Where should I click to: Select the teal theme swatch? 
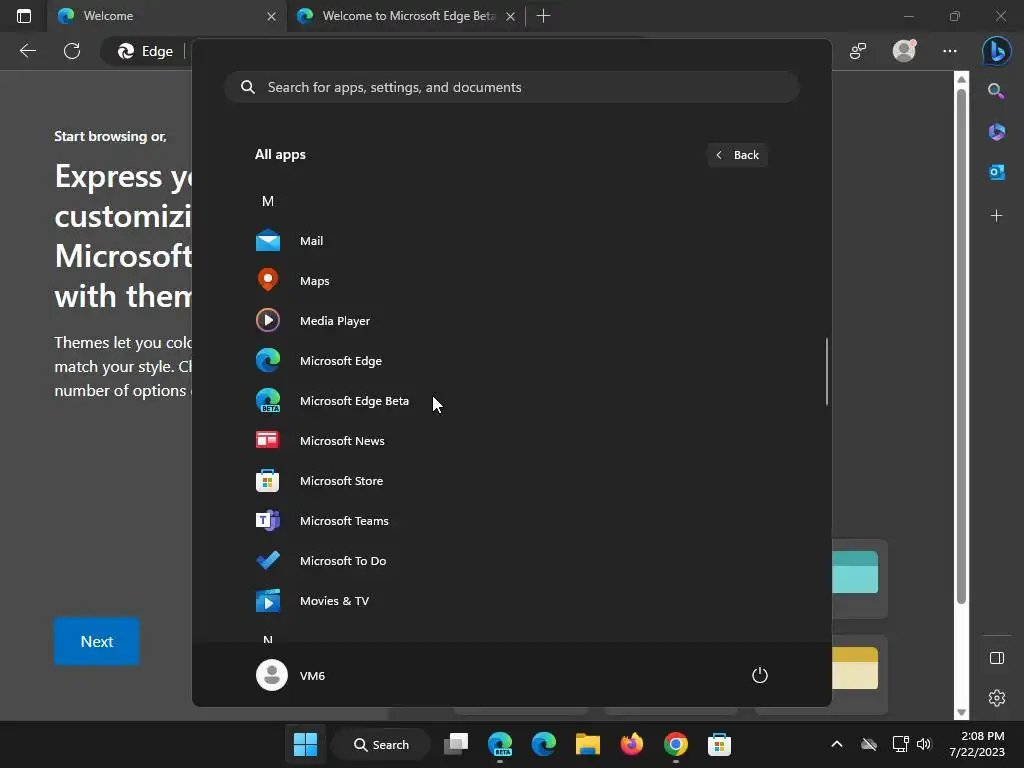click(x=855, y=572)
